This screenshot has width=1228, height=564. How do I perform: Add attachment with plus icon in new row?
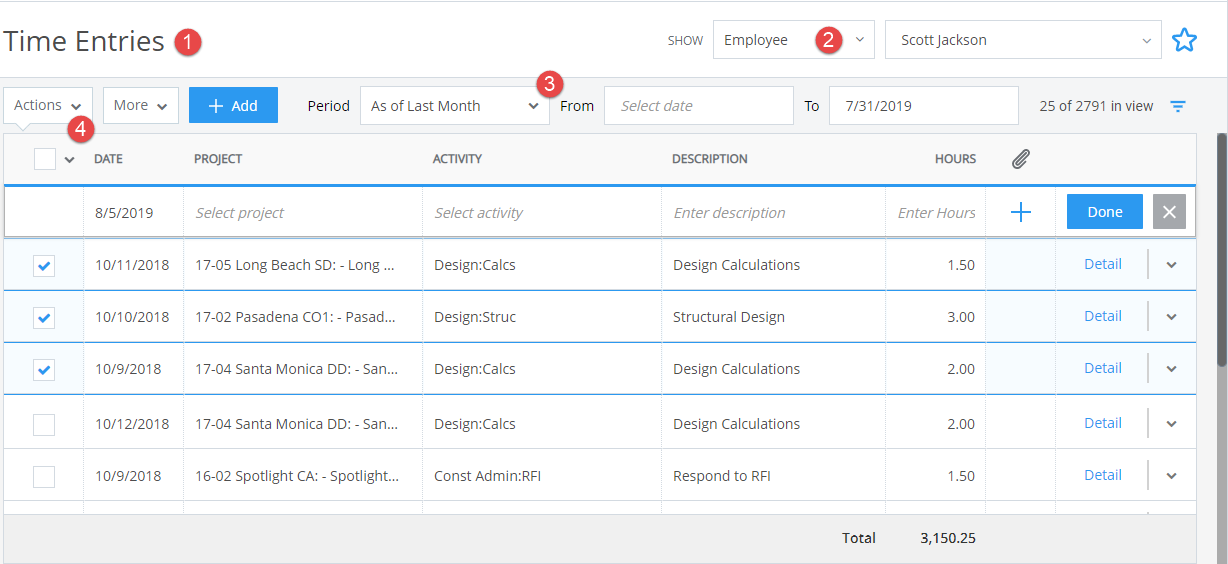tap(1020, 212)
